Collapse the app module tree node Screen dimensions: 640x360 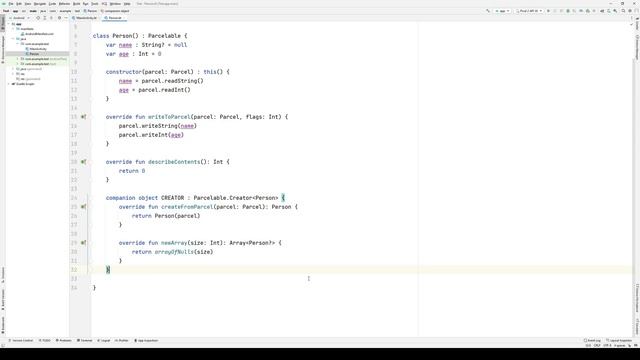pyautogui.click(x=9, y=24)
